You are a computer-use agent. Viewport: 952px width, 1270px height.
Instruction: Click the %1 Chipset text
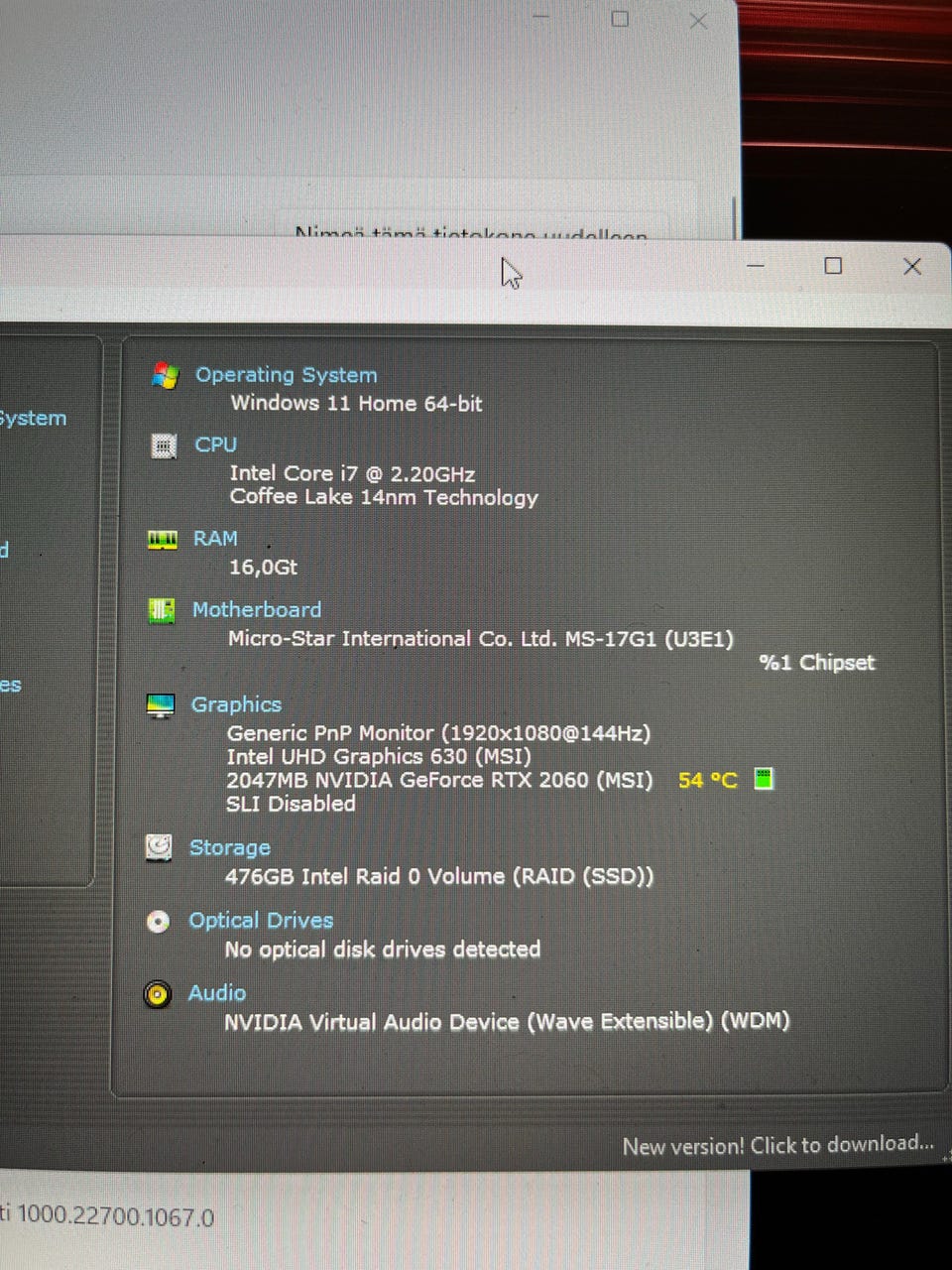click(x=817, y=663)
